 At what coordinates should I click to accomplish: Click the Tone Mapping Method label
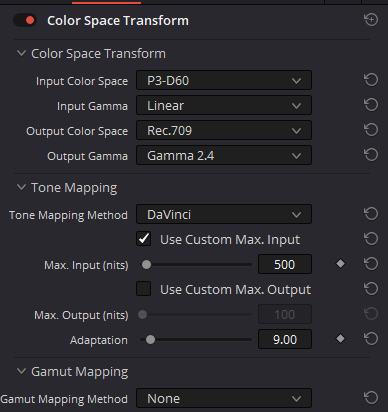pyautogui.click(x=68, y=215)
